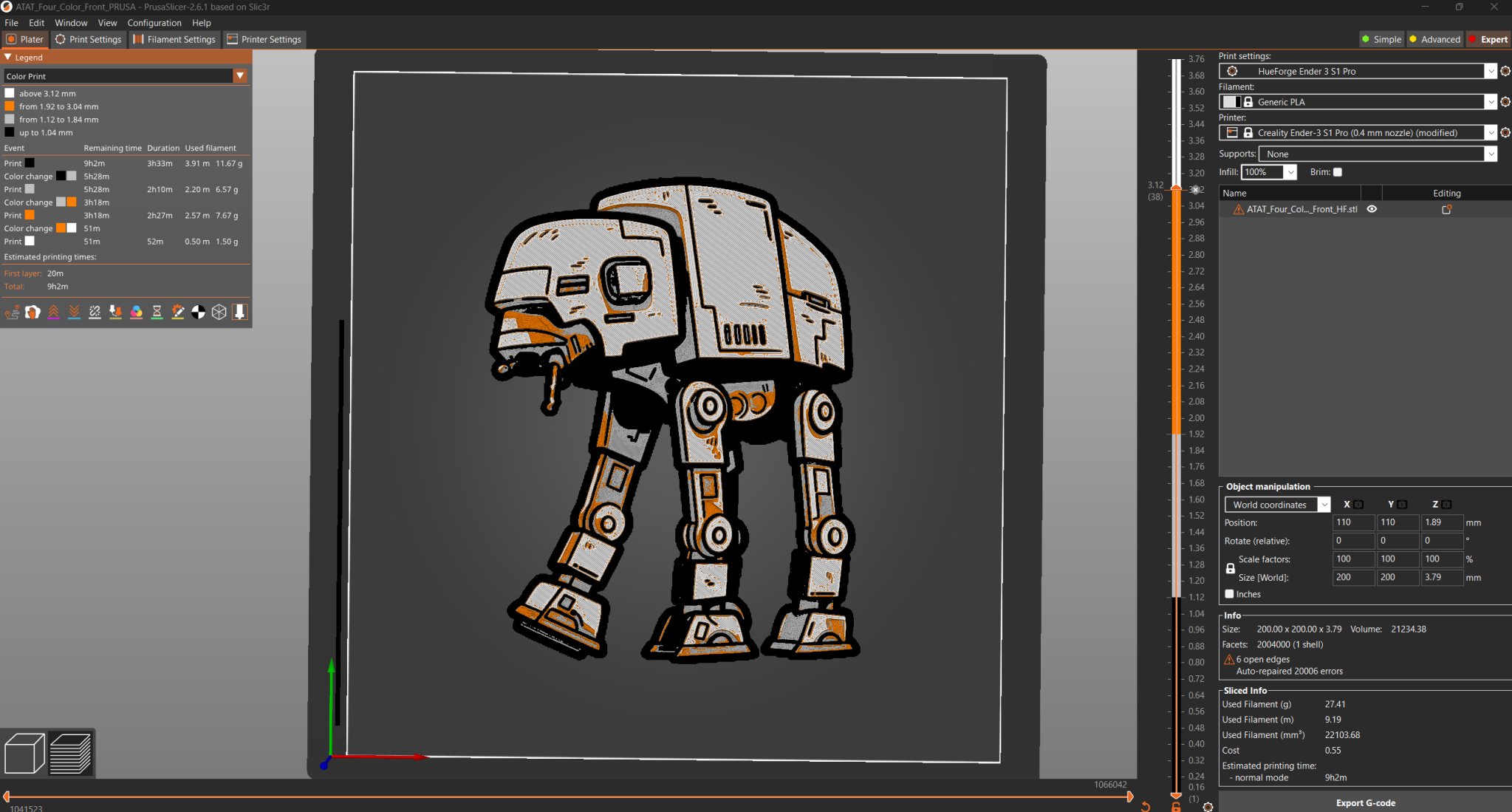
Task: Toggle deretractions display in the preview
Action: click(x=74, y=312)
